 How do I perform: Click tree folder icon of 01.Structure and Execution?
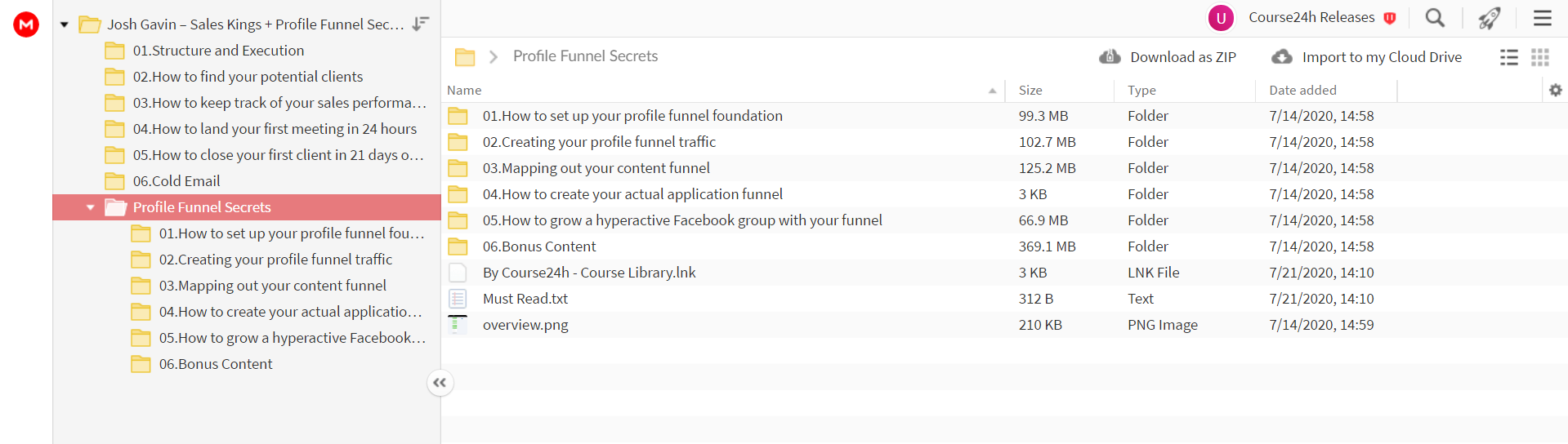pyautogui.click(x=114, y=51)
